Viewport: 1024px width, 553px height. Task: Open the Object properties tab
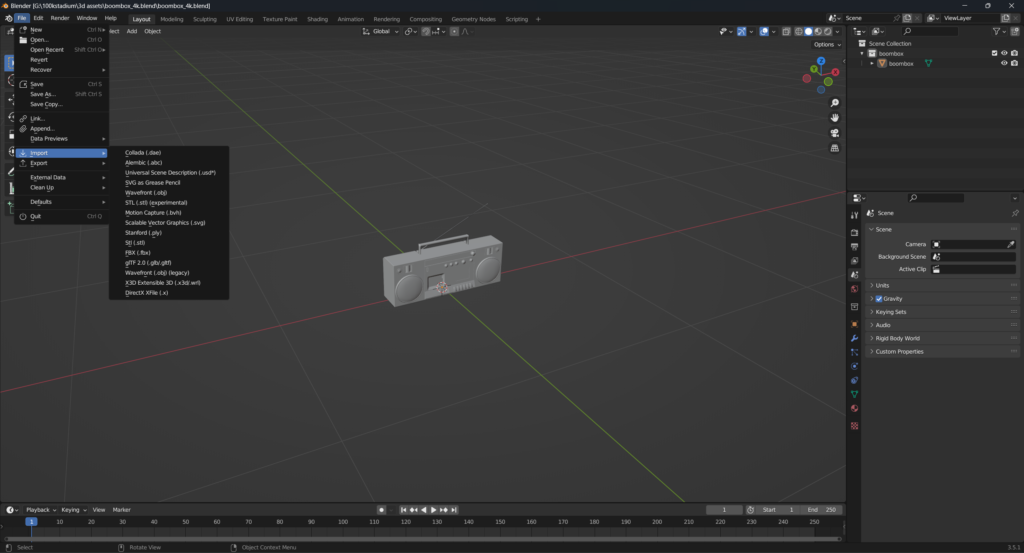(x=854, y=324)
